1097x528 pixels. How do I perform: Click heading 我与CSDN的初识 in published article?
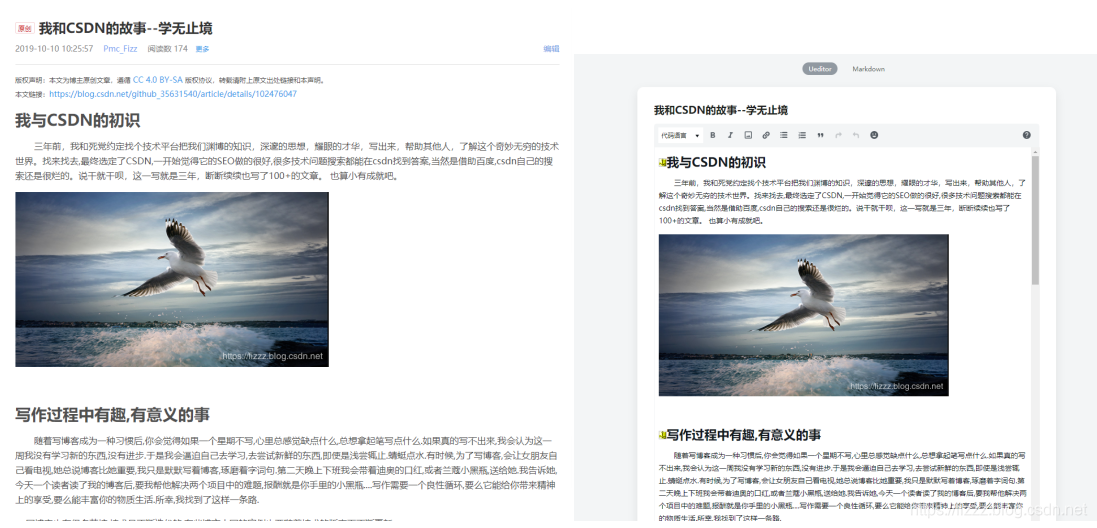point(78,120)
